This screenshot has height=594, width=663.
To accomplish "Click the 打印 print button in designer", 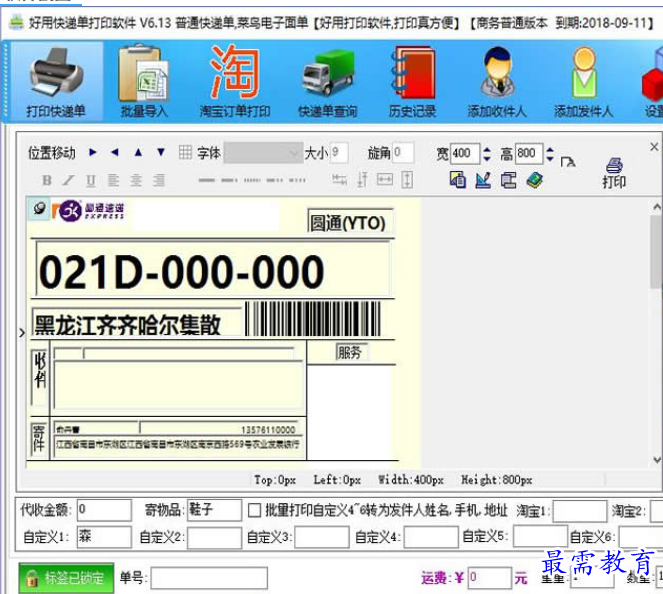I will 614,173.
